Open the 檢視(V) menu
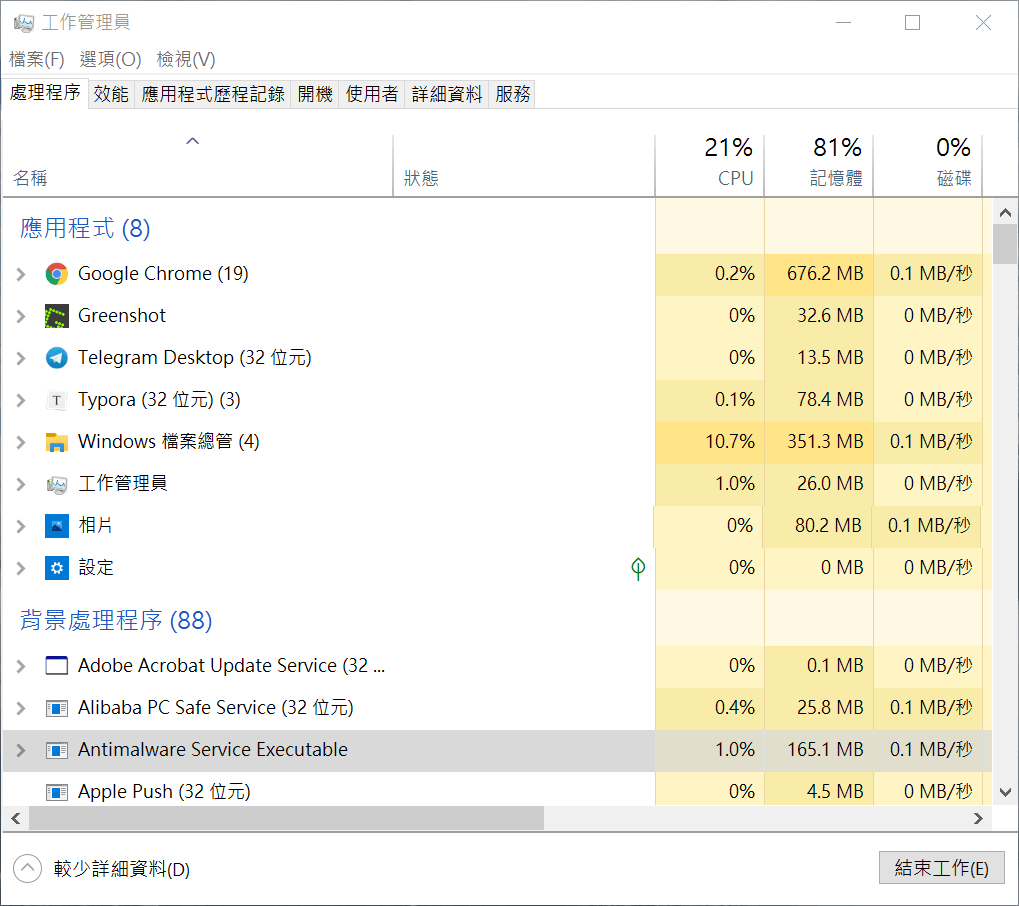The image size is (1019, 906). [186, 59]
